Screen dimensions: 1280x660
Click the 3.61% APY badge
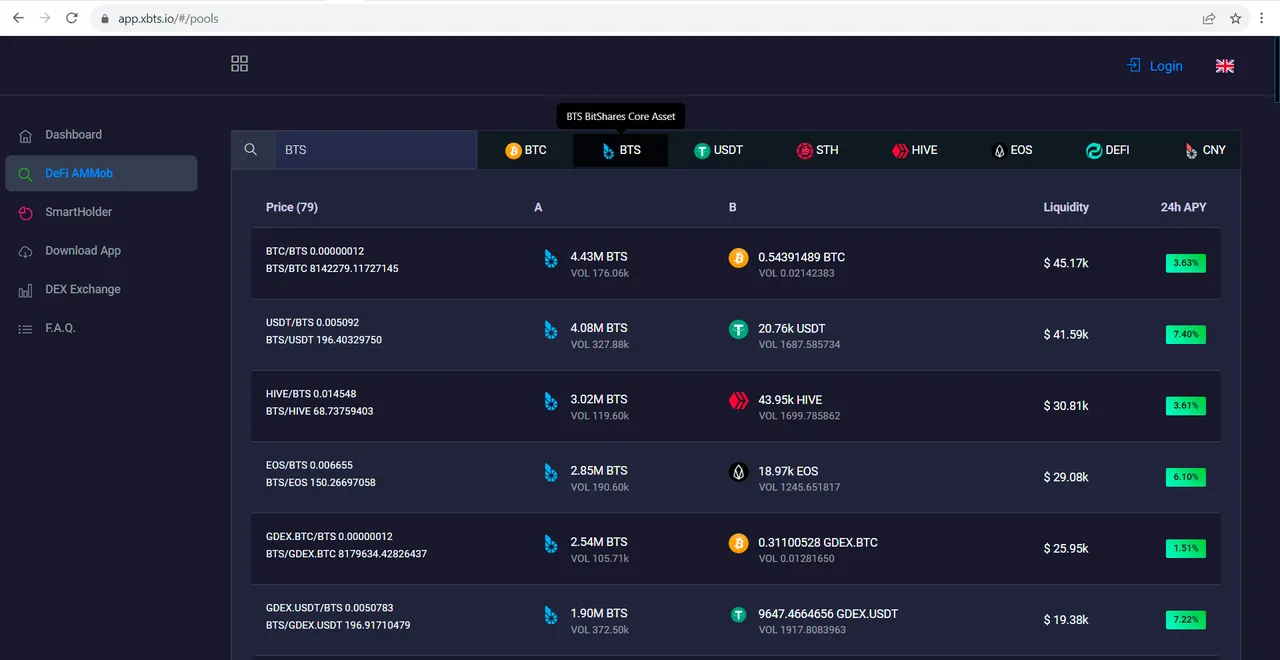click(x=1186, y=406)
